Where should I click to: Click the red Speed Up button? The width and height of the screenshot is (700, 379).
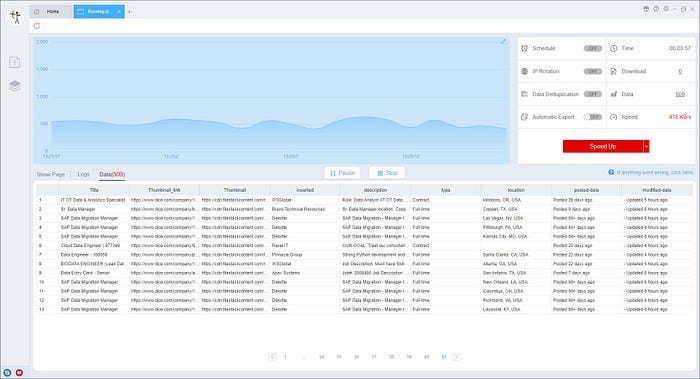click(603, 146)
